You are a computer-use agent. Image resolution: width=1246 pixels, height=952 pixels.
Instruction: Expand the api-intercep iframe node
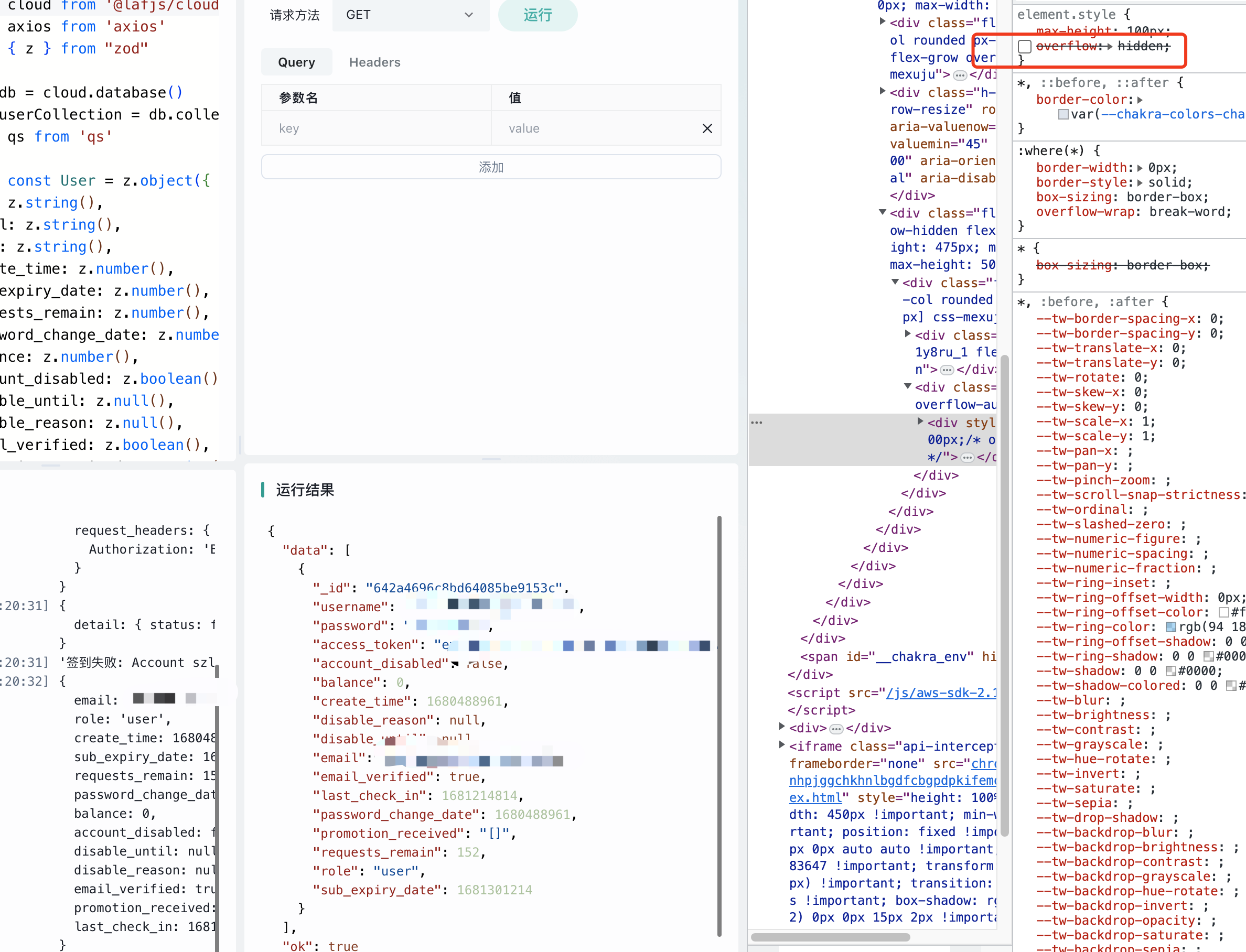click(782, 747)
